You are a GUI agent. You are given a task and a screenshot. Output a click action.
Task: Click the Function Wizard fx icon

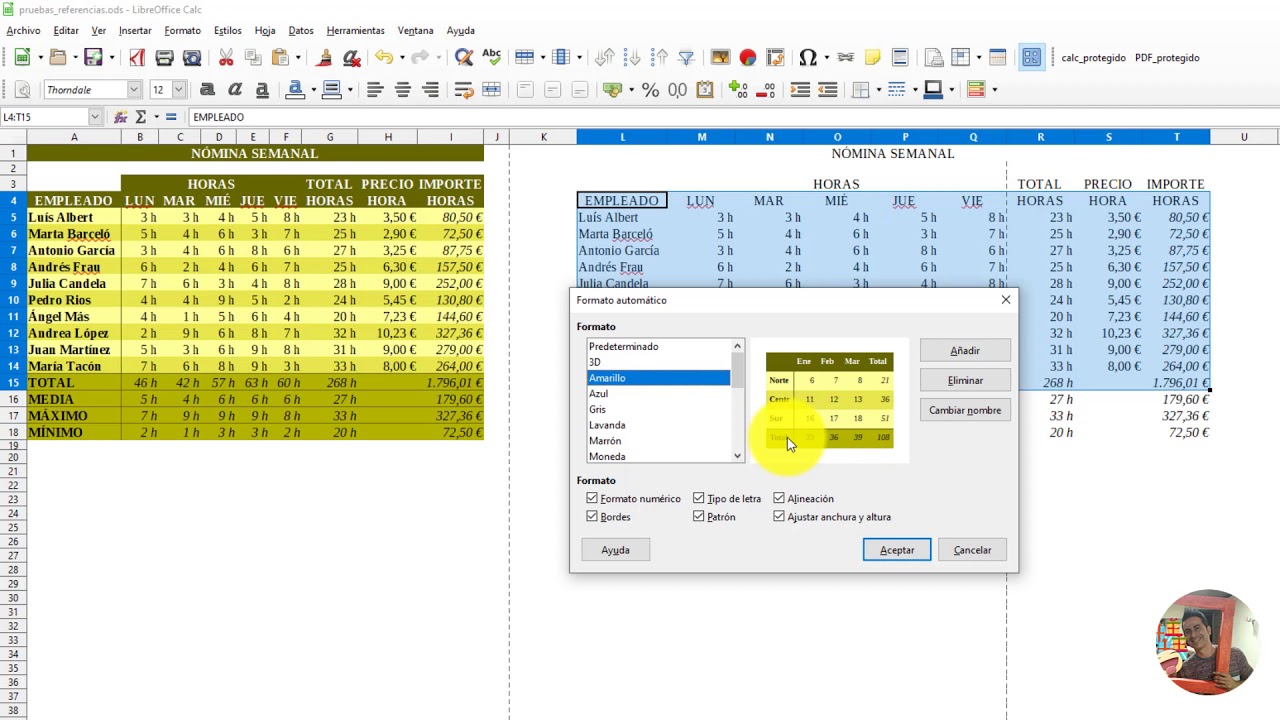tap(121, 117)
